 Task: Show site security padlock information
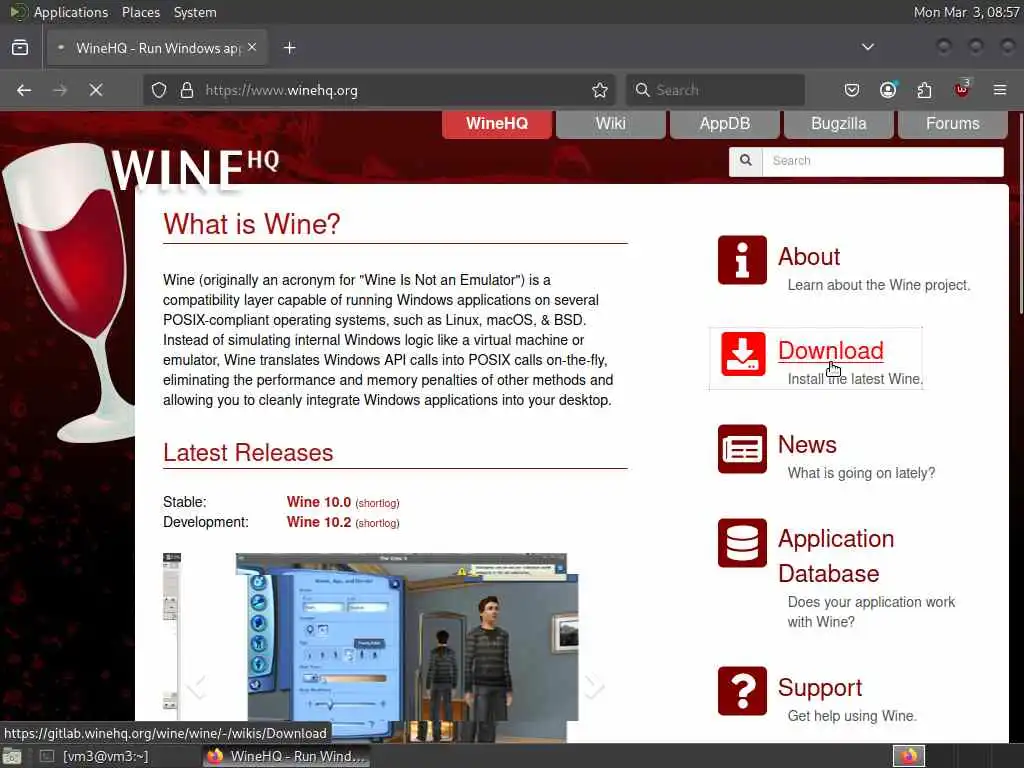point(187,90)
